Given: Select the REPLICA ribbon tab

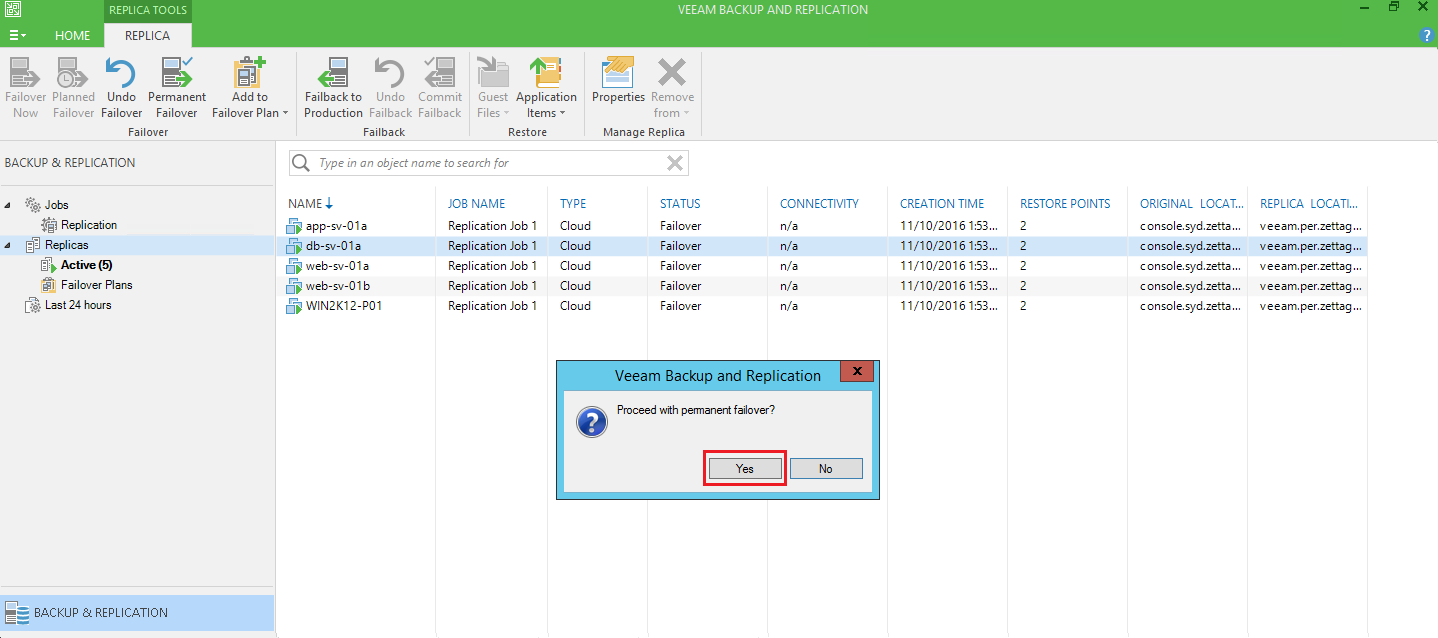Looking at the screenshot, I should point(147,35).
